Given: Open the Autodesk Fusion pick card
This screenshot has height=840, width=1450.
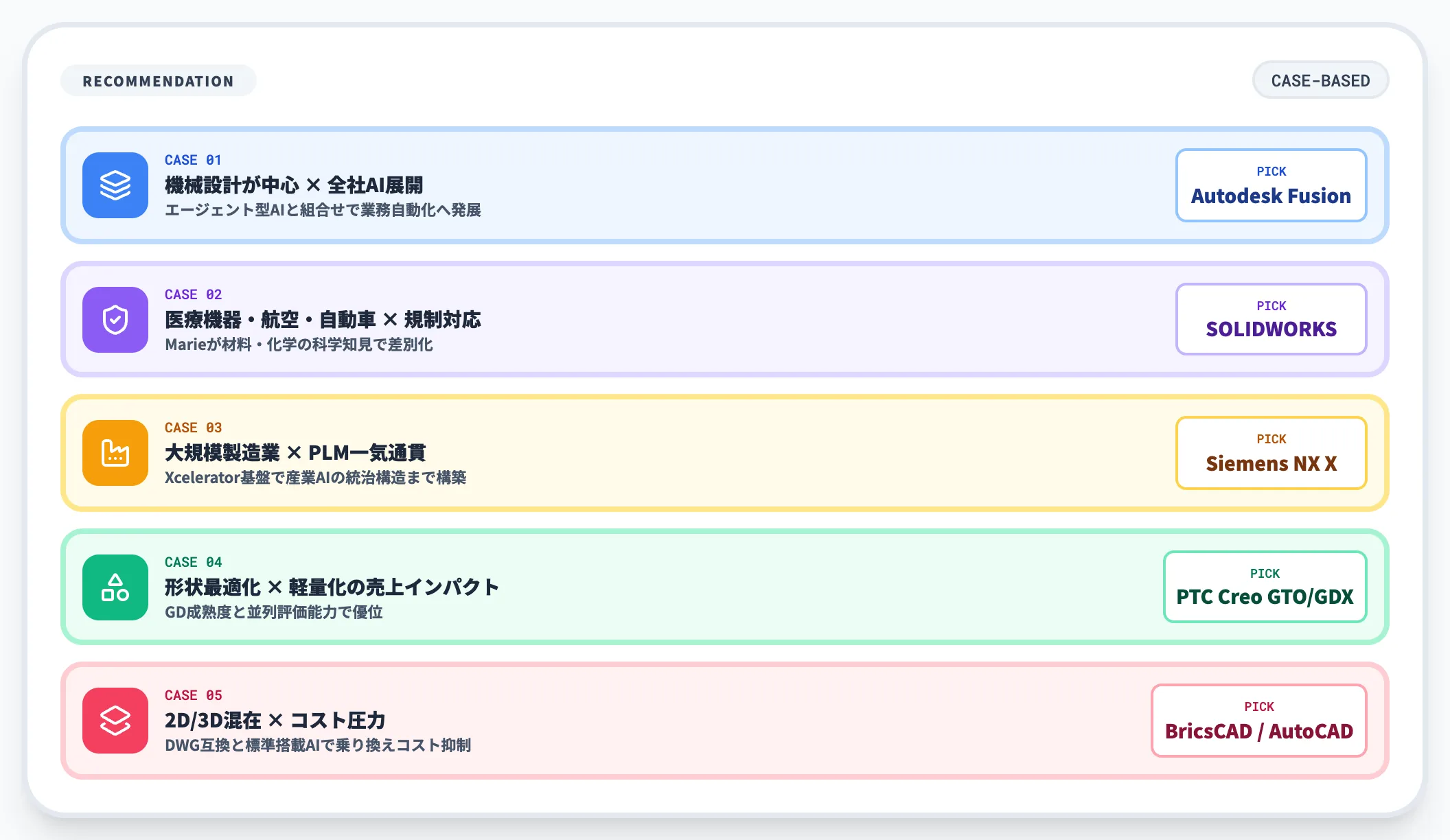Looking at the screenshot, I should [1271, 185].
